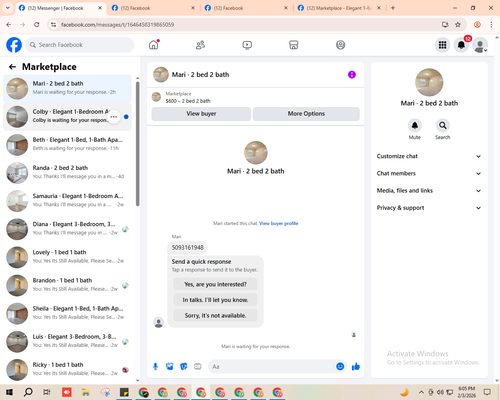Open Mari - 2 bed 2 bath chat
Viewport: 500px width, 400px height.
tap(67, 88)
